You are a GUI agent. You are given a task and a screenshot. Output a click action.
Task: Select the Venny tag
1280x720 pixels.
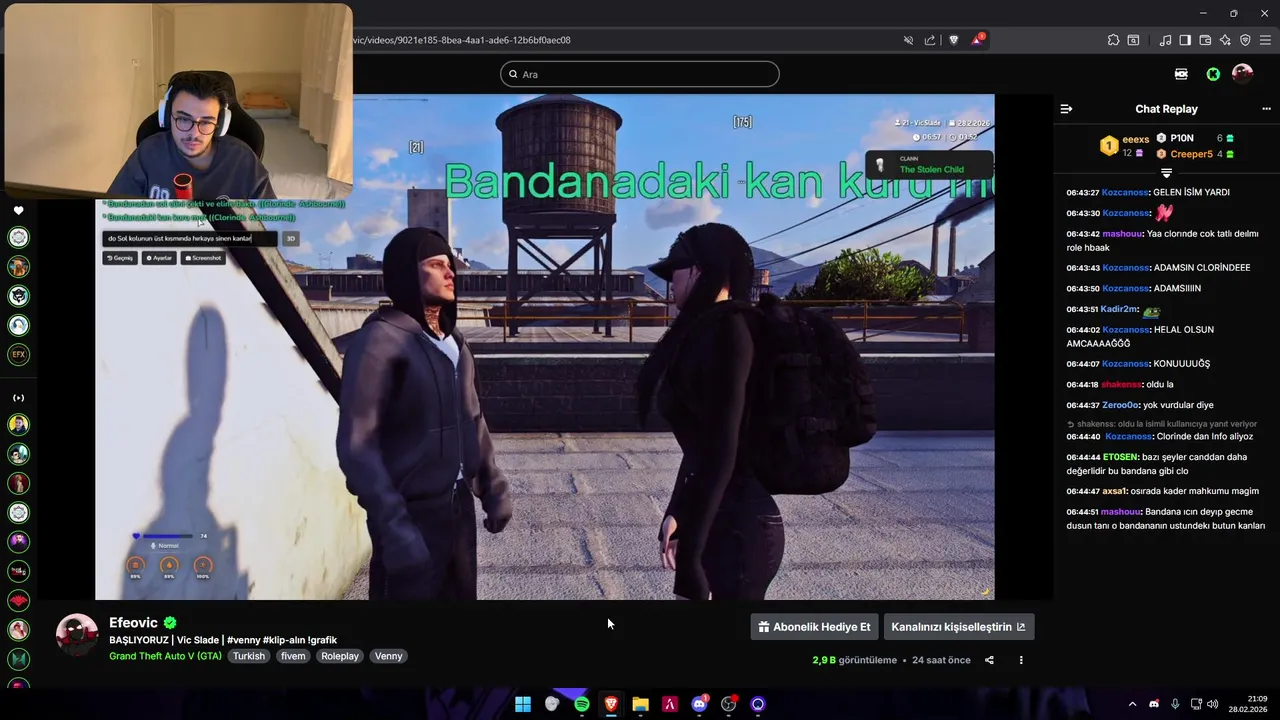coord(388,656)
